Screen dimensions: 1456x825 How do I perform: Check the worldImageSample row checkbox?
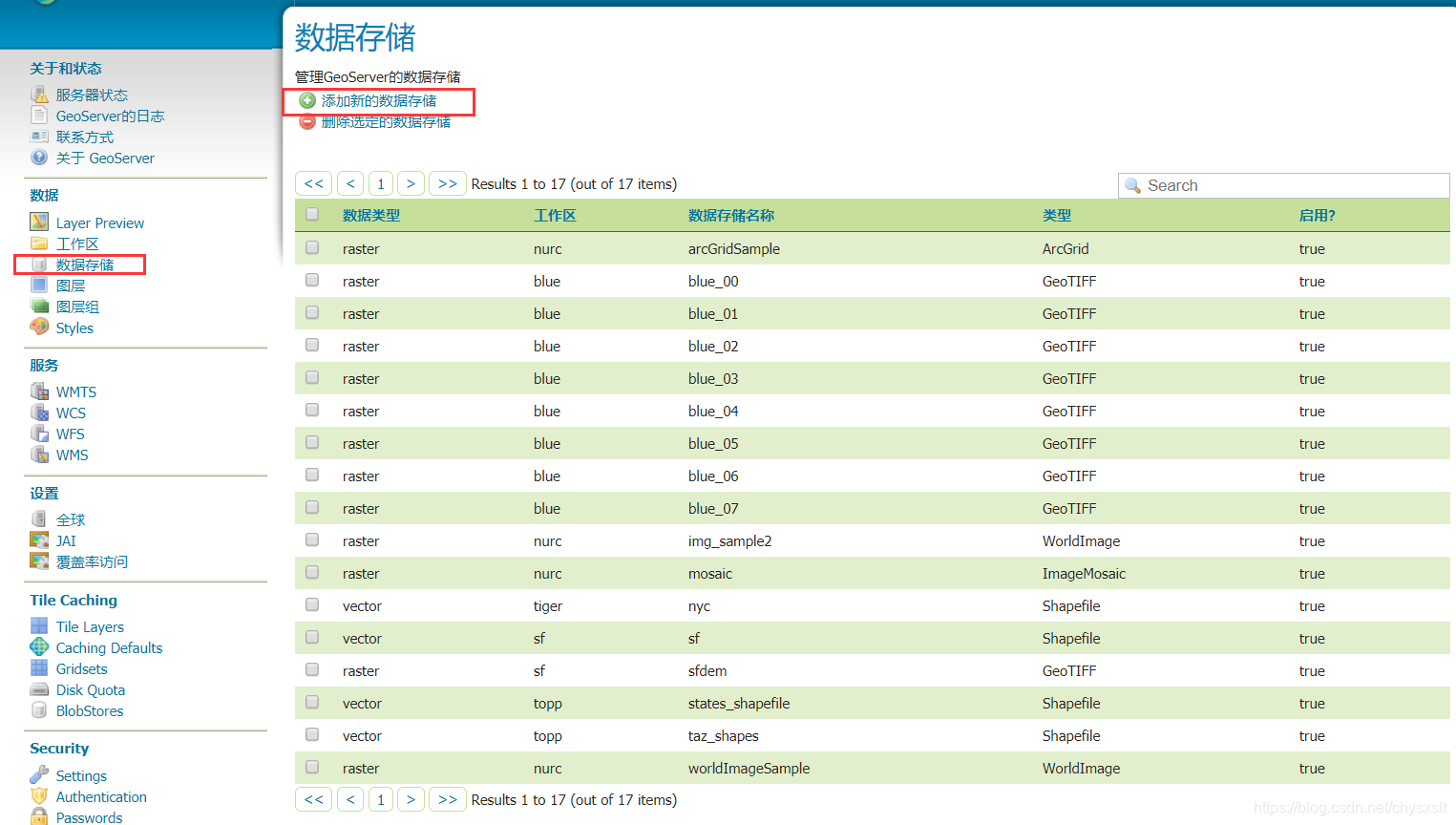tap(312, 767)
